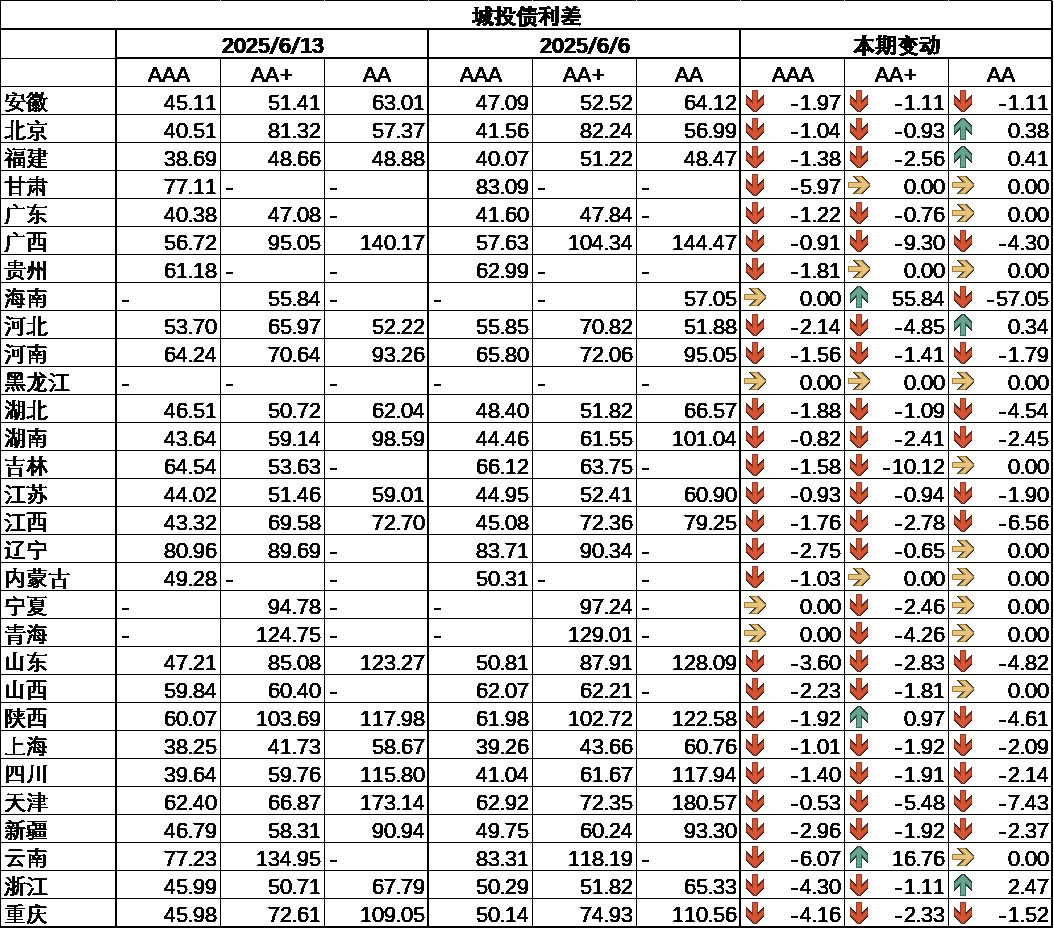Click the red down arrow beside -5.97 for 甘肃
The image size is (1054, 929).
coord(755,186)
